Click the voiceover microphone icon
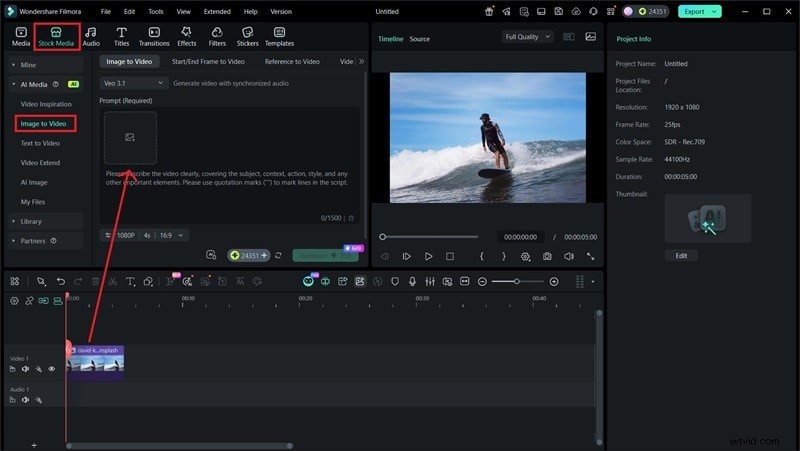 coord(411,282)
